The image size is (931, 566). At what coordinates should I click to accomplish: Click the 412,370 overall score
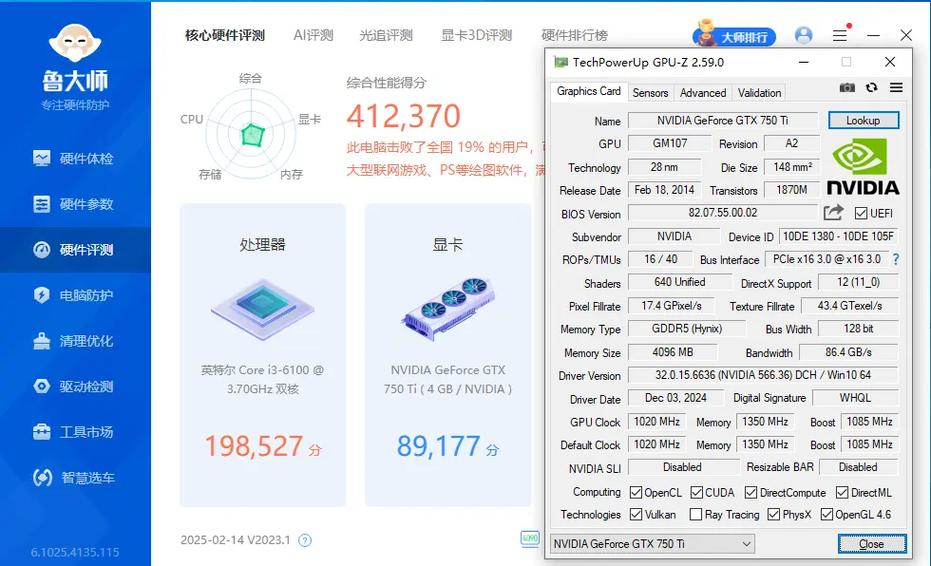(x=404, y=116)
